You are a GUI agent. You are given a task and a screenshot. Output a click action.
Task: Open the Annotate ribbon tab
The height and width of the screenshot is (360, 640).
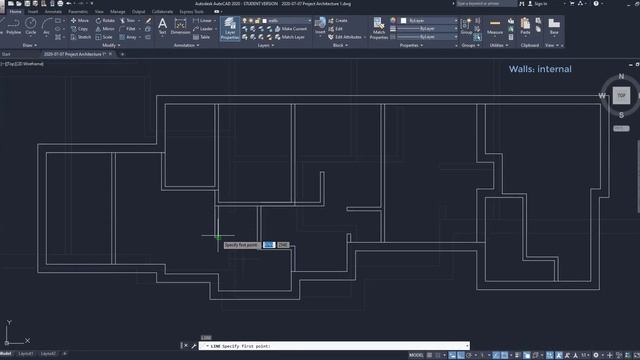tap(53, 12)
